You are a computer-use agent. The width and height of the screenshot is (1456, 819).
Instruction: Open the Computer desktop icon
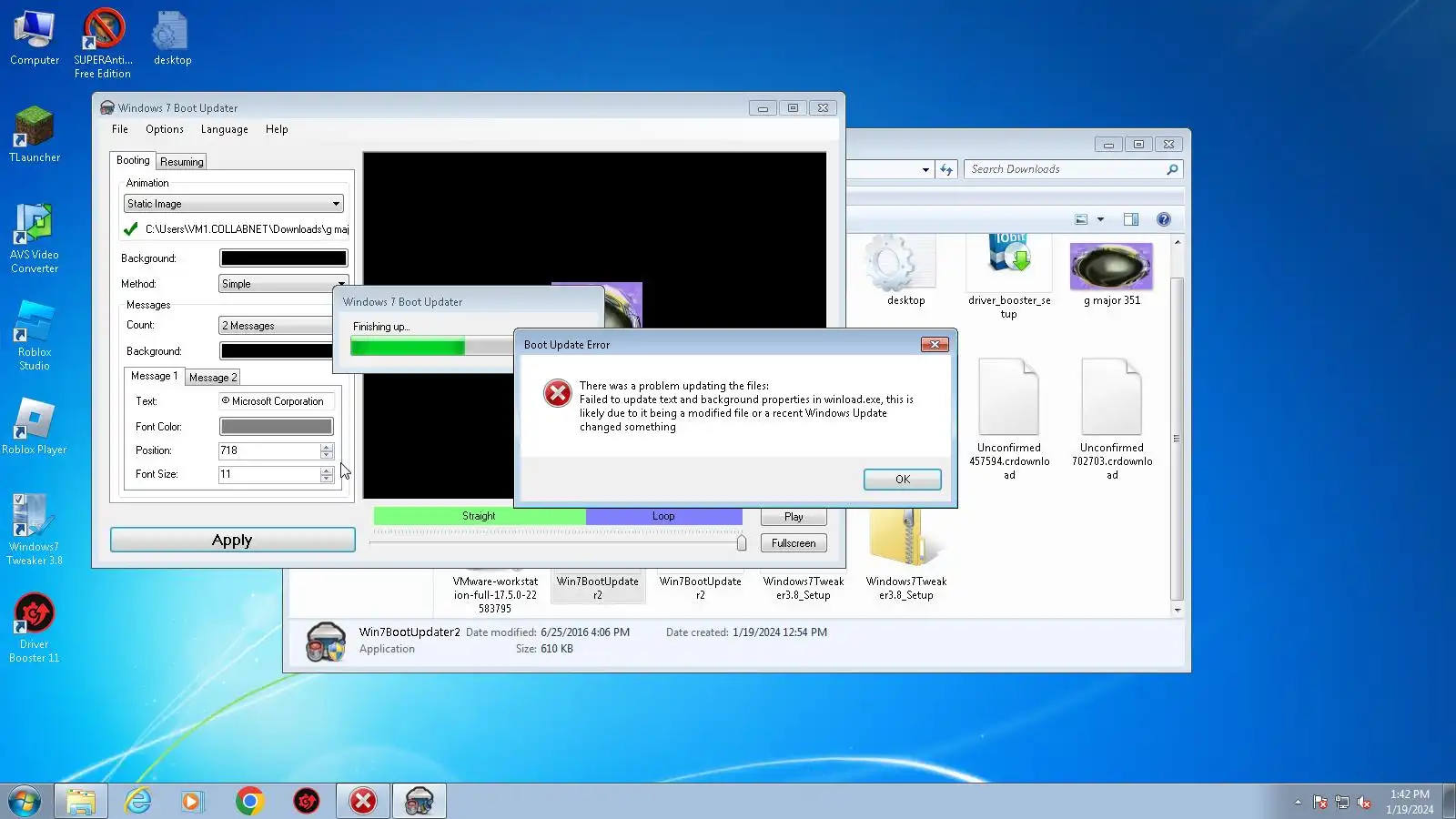tap(35, 38)
